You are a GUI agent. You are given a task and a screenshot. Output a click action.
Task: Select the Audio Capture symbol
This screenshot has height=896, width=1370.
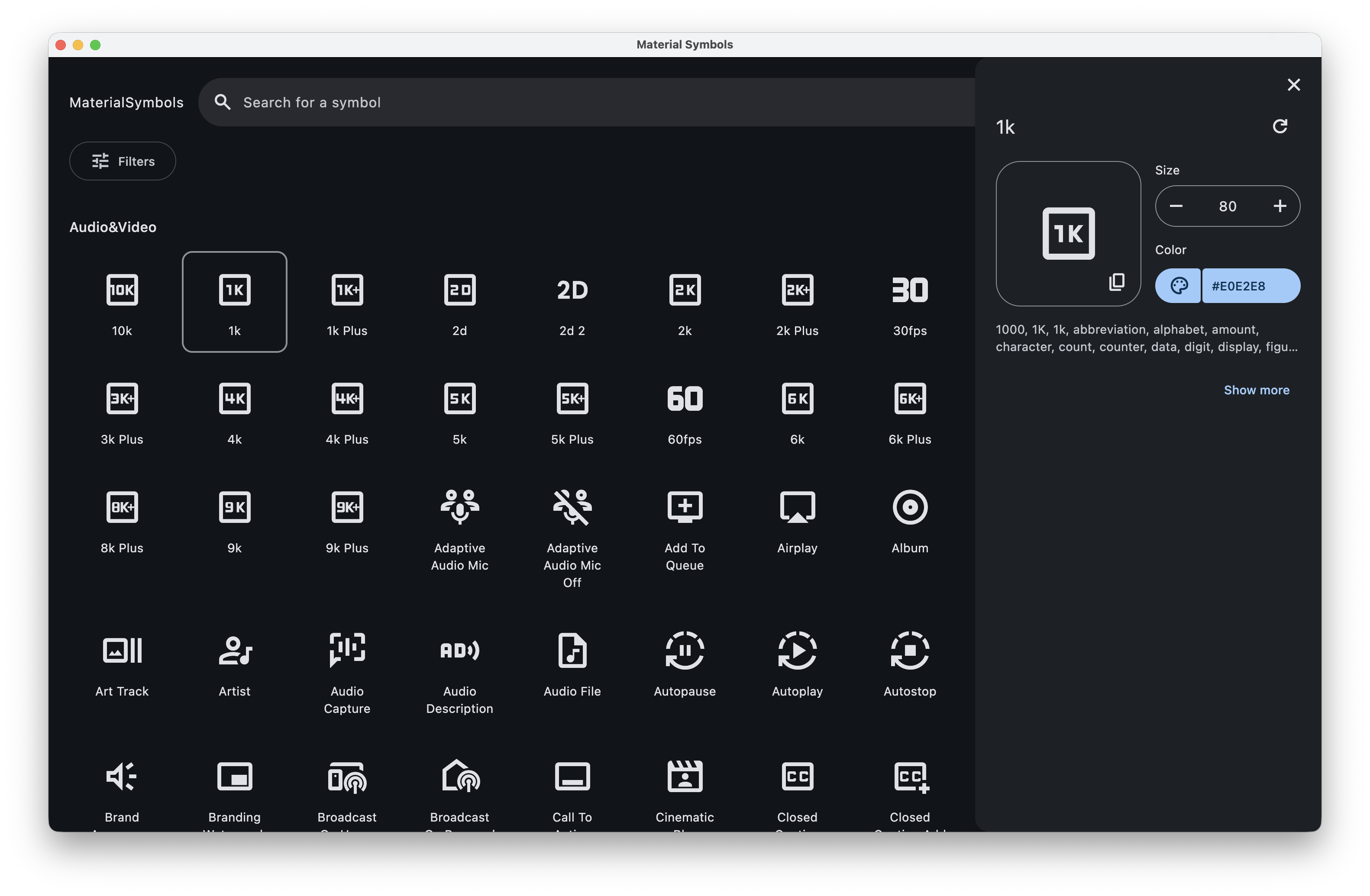pyautogui.click(x=347, y=672)
